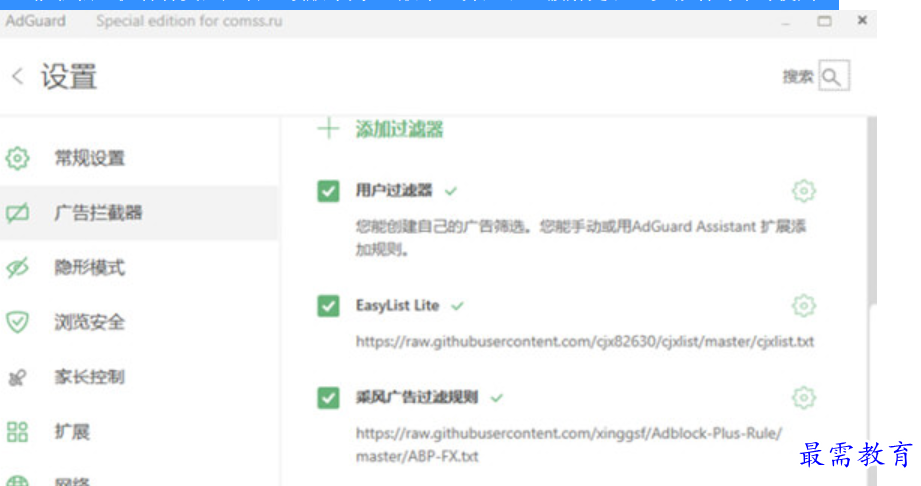Open settings gear for 乘风广告过滤规则
The image size is (921, 486).
click(804, 398)
